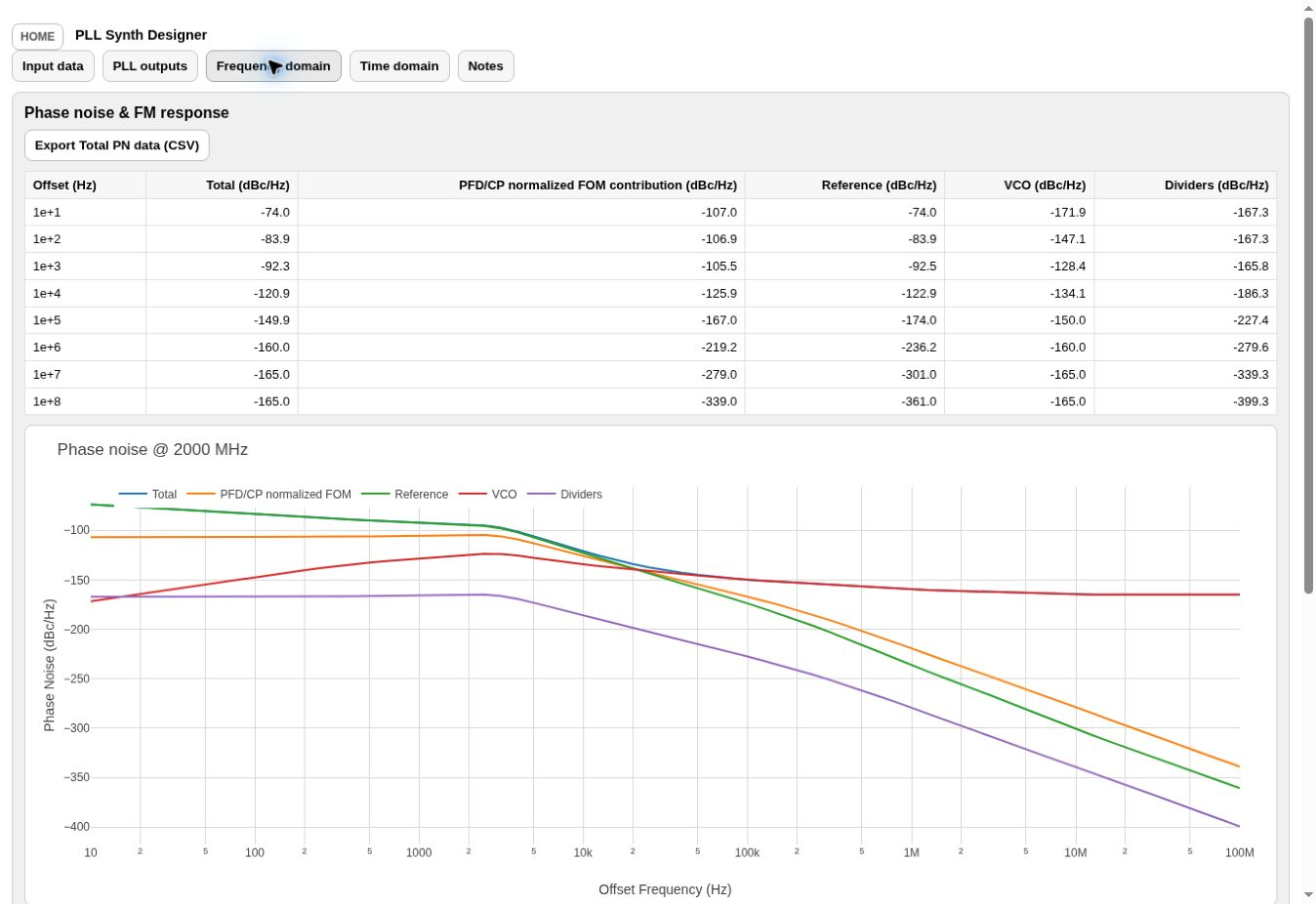Select the 1e+3 offset row cell
The height and width of the screenshot is (904, 1316).
(x=85, y=267)
